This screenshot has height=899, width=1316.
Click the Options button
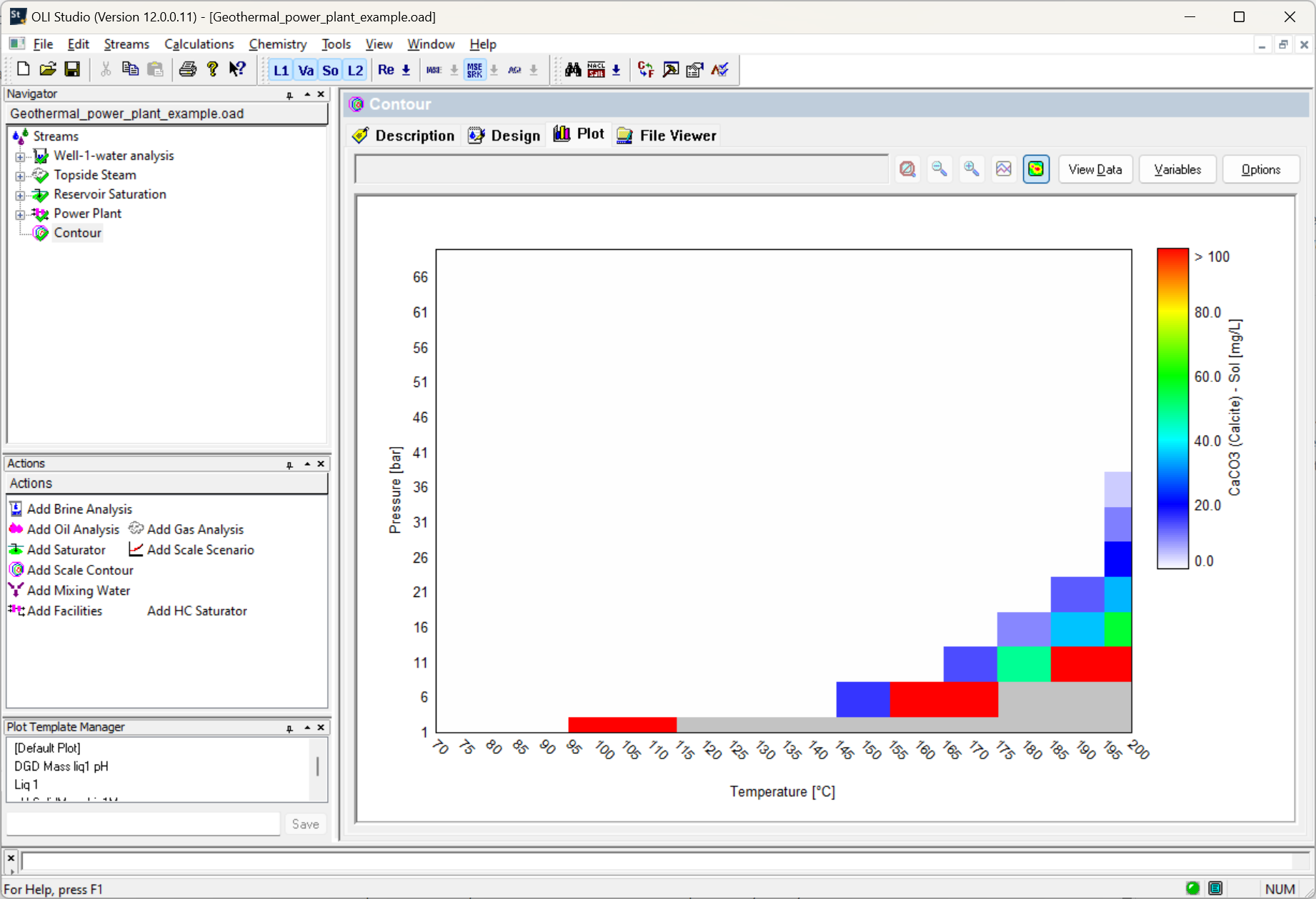(x=1261, y=169)
